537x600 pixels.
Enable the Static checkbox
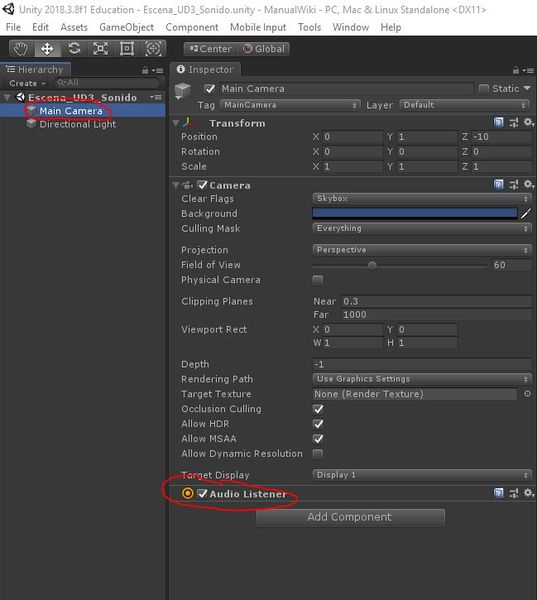484,89
